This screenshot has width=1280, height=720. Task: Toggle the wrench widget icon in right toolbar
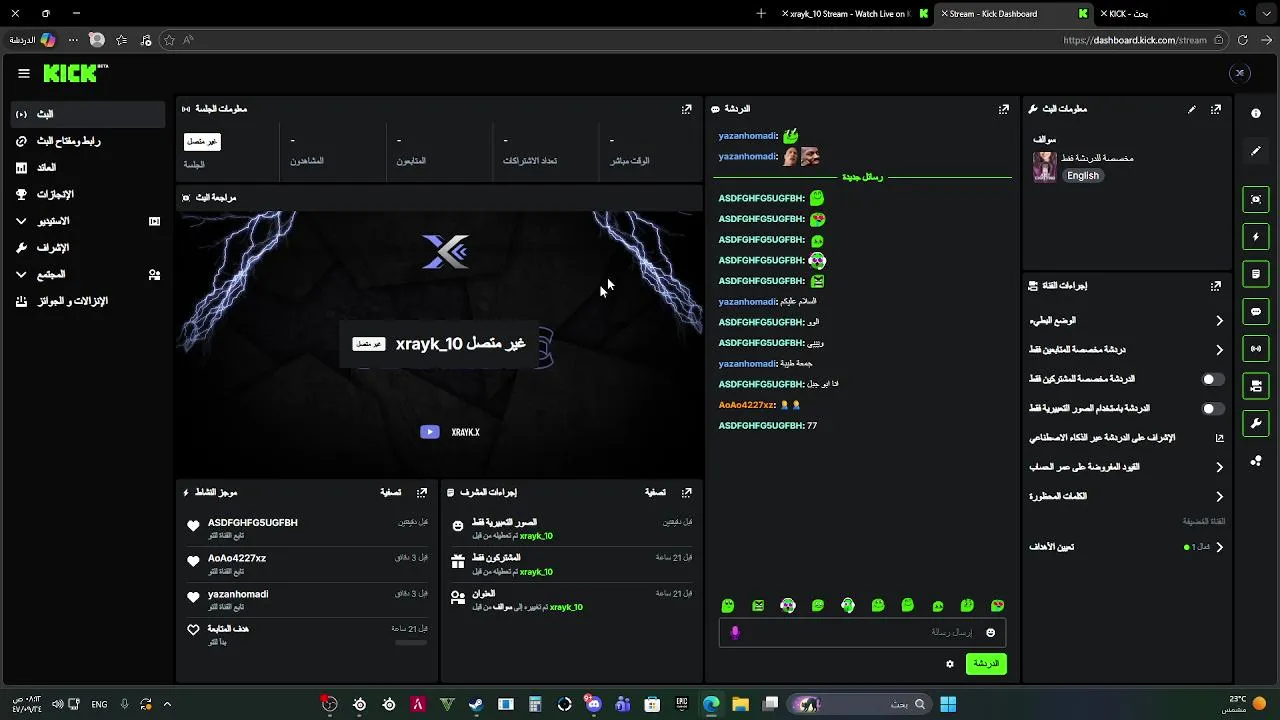tap(1256, 424)
